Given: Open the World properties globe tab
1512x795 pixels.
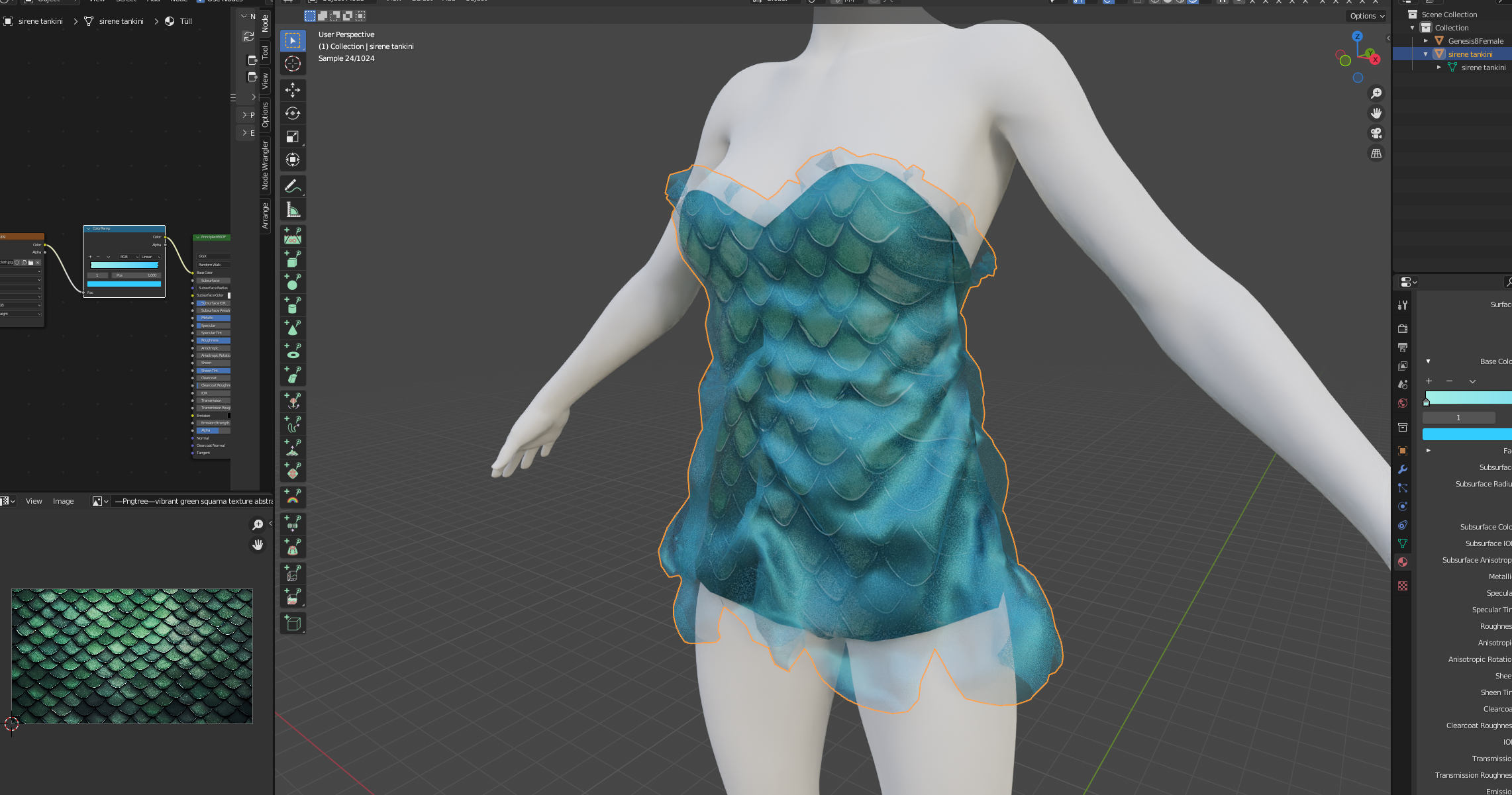Looking at the screenshot, I should 1403,403.
